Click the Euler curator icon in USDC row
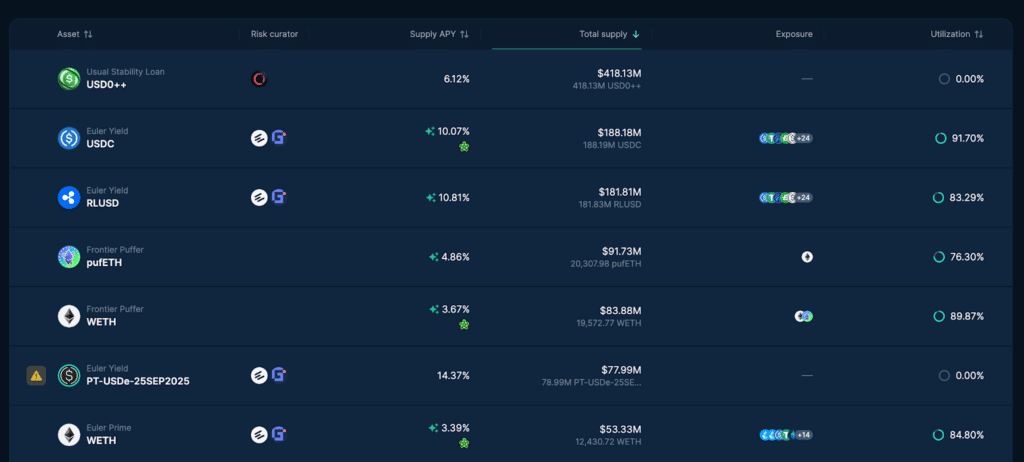 click(x=259, y=138)
